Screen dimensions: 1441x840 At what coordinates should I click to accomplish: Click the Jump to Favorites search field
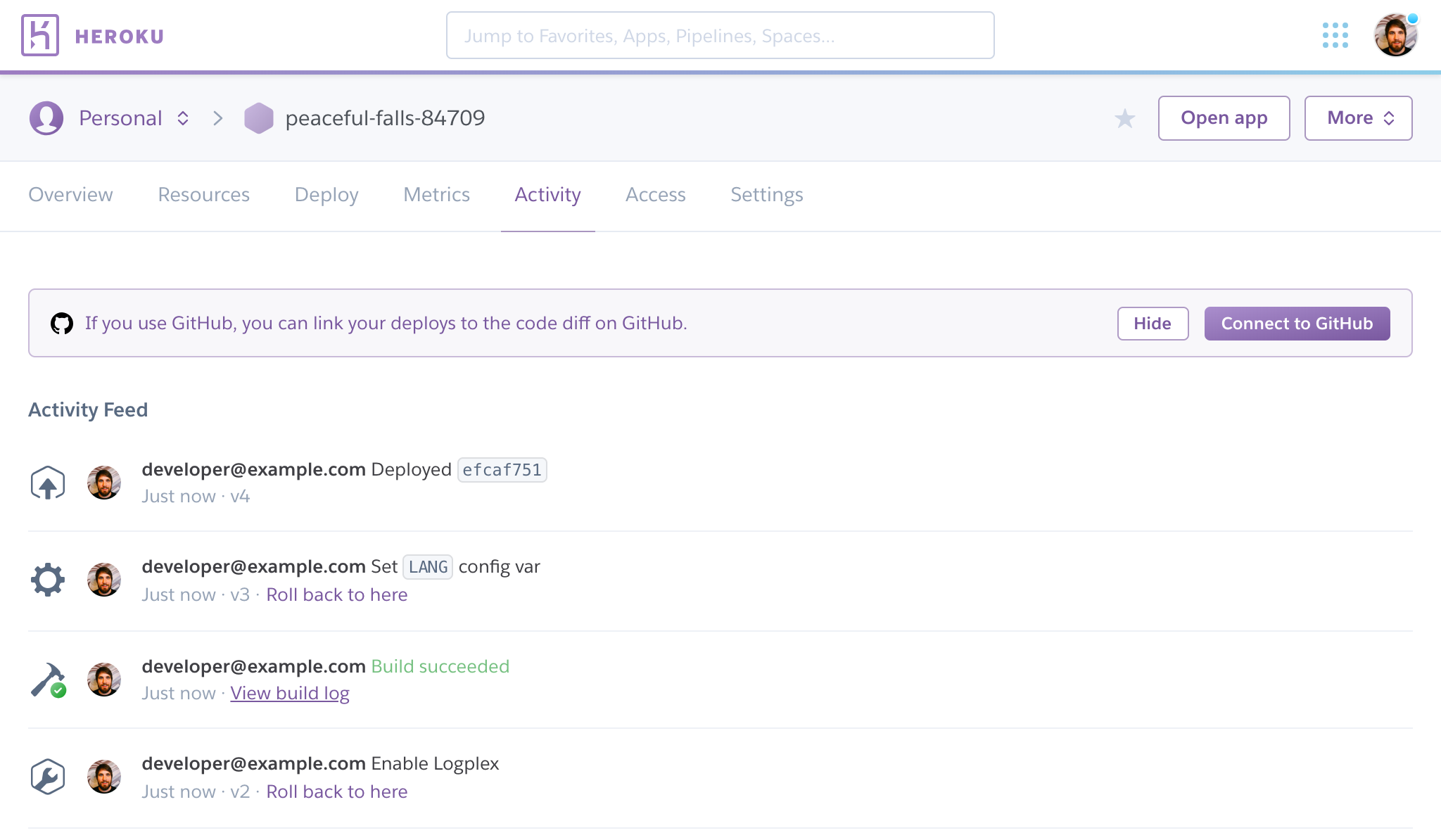pos(720,36)
